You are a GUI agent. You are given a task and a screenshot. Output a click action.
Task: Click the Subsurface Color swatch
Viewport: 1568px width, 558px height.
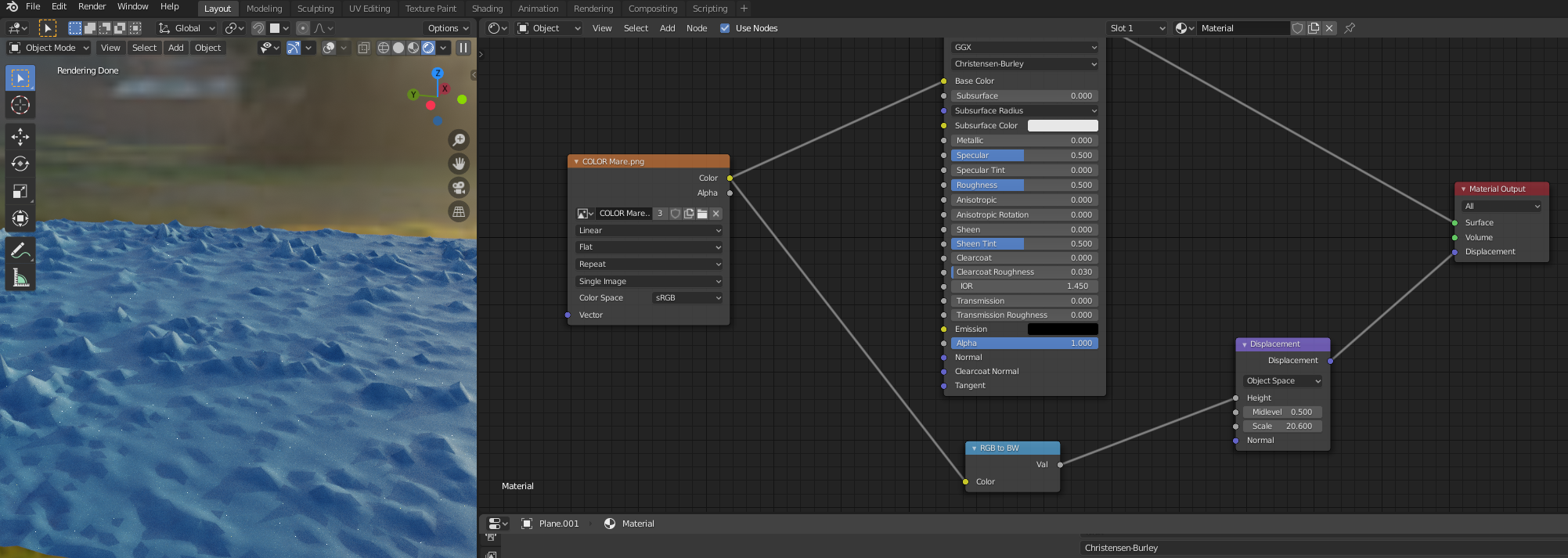pos(1062,126)
